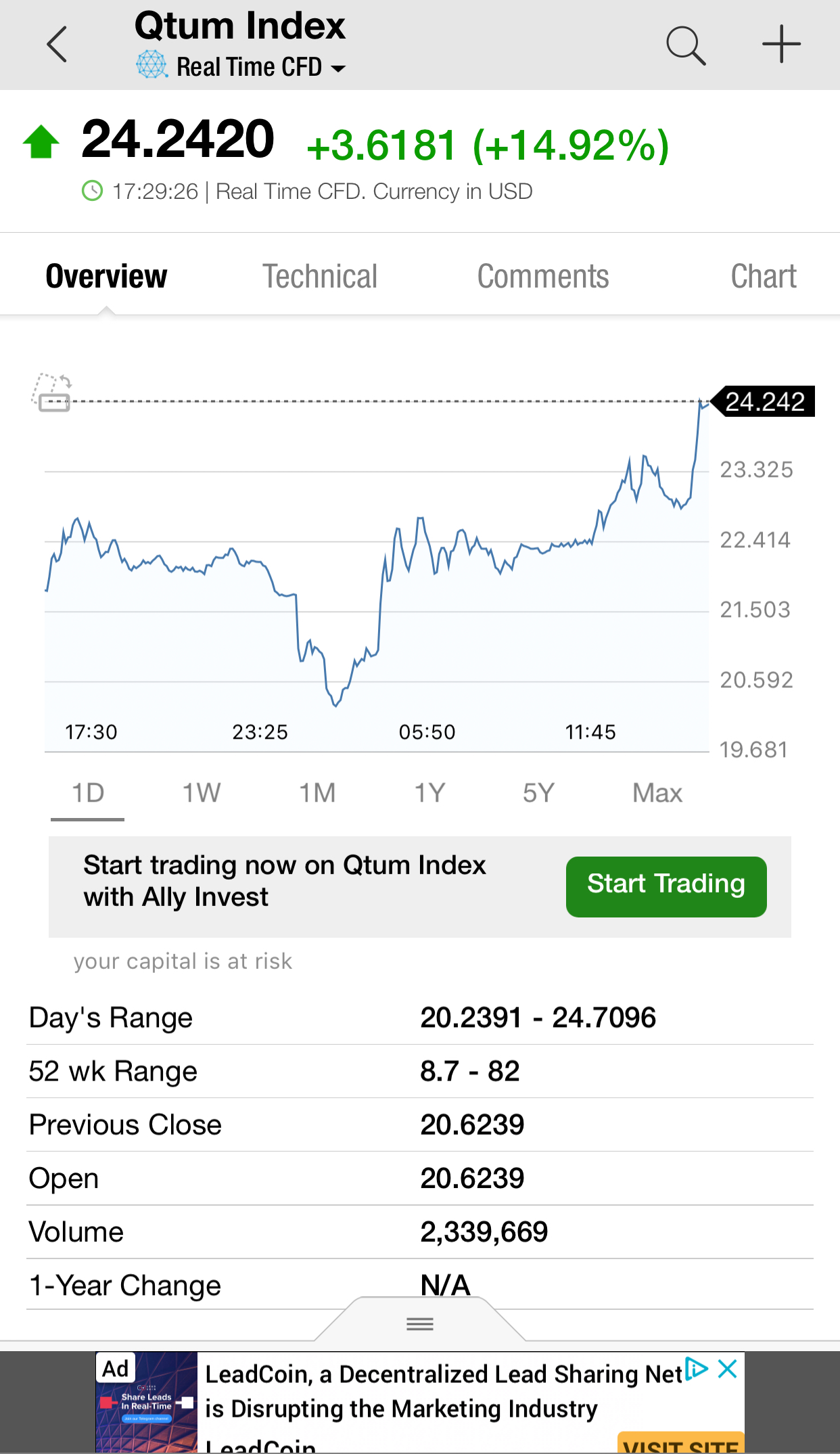Viewport: 840px width, 1454px height.
Task: Select the 1M chart timeframe
Action: (x=317, y=793)
